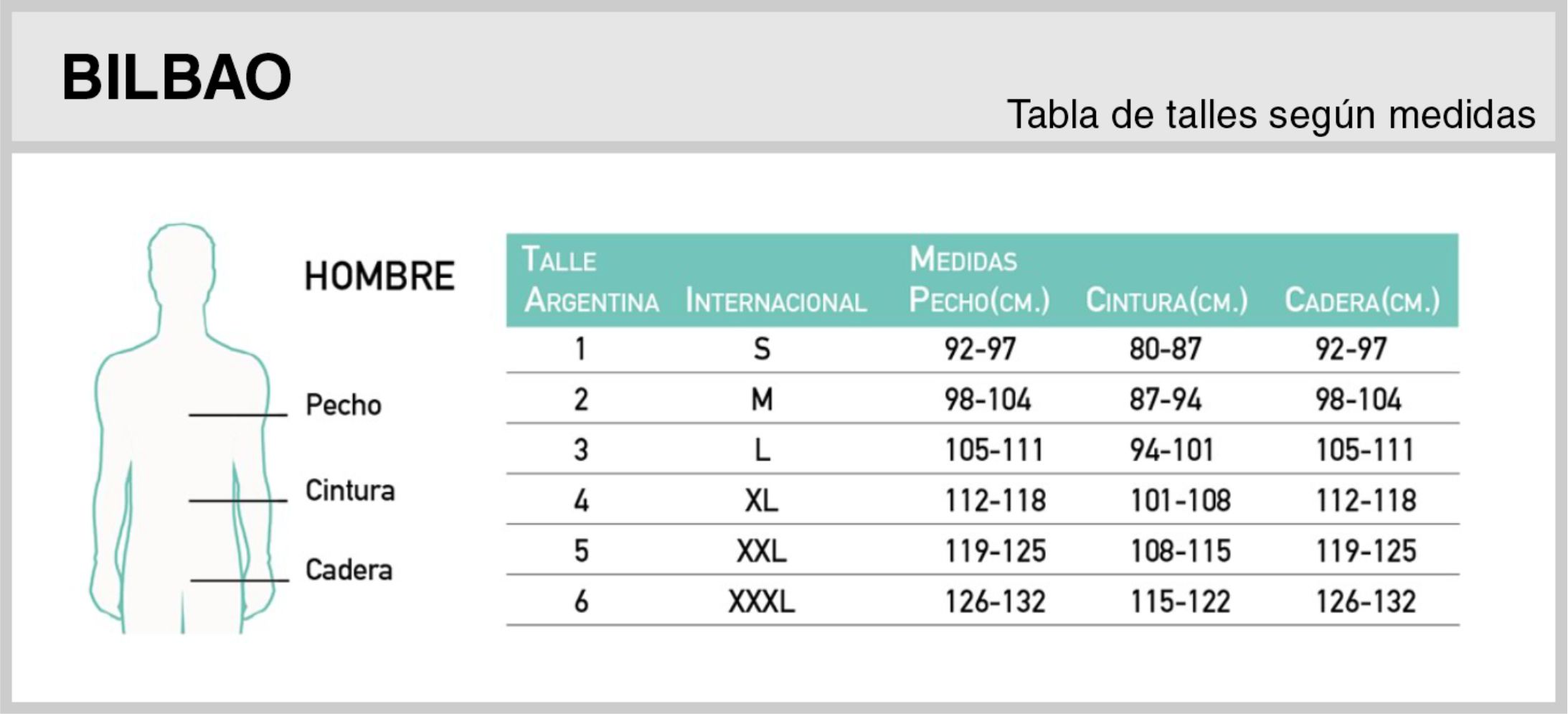The image size is (1568, 714).
Task: Click the BILBAO title heading
Action: click(176, 77)
